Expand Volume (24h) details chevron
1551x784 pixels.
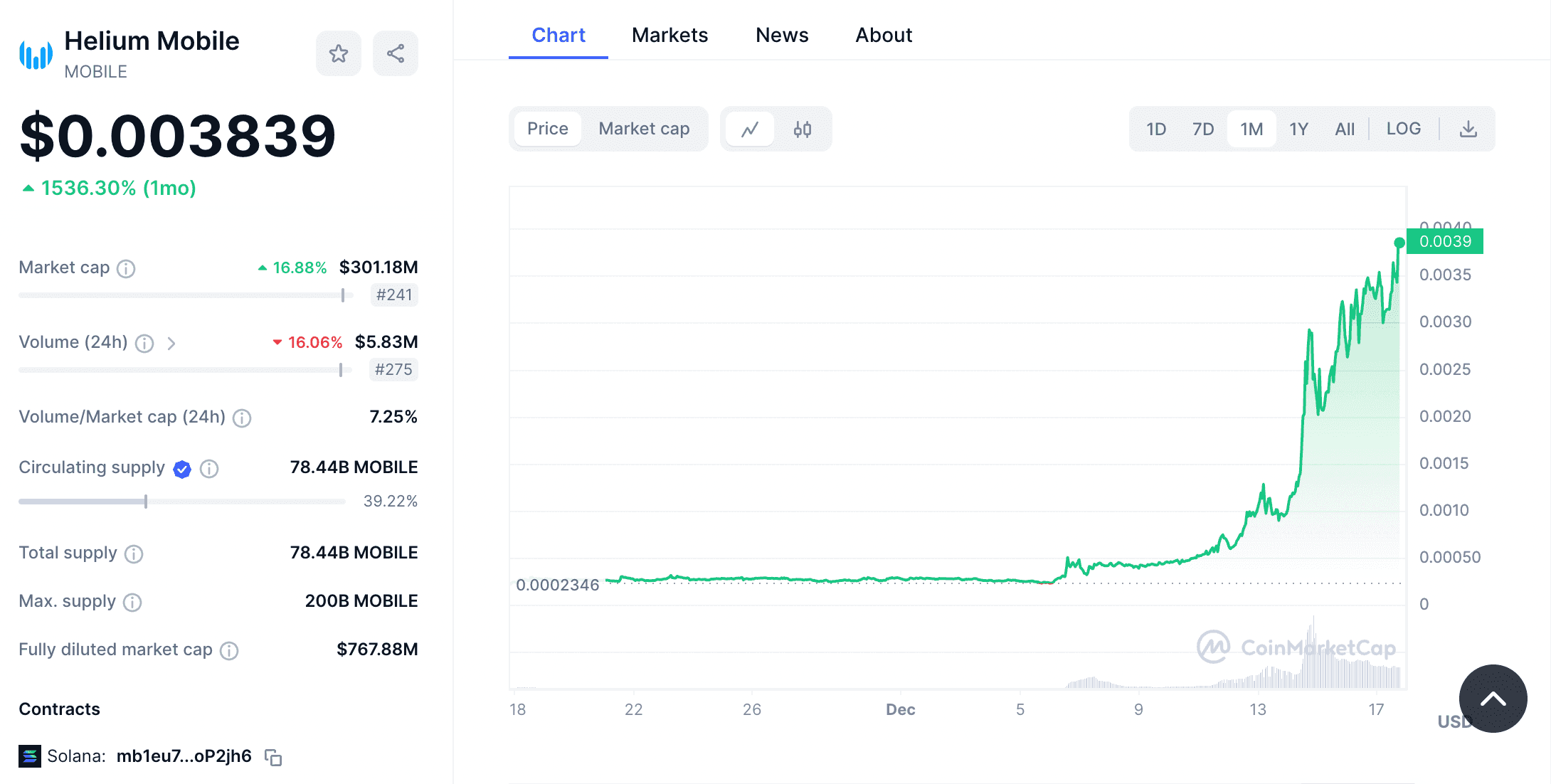click(x=171, y=344)
